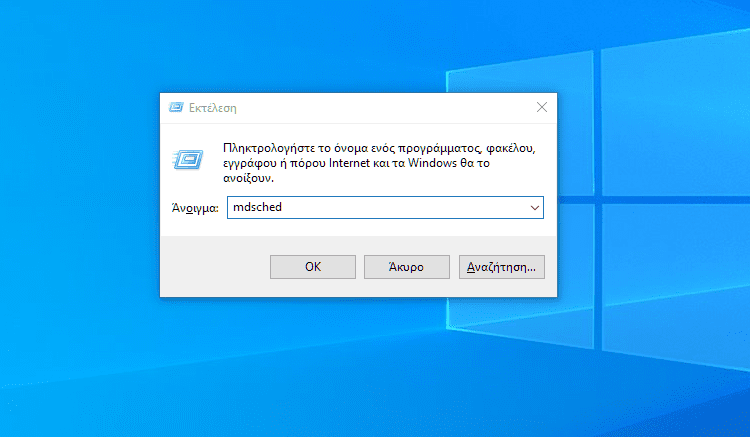Click the Άνοιγμα: label
This screenshot has width=750, height=437.
point(195,208)
